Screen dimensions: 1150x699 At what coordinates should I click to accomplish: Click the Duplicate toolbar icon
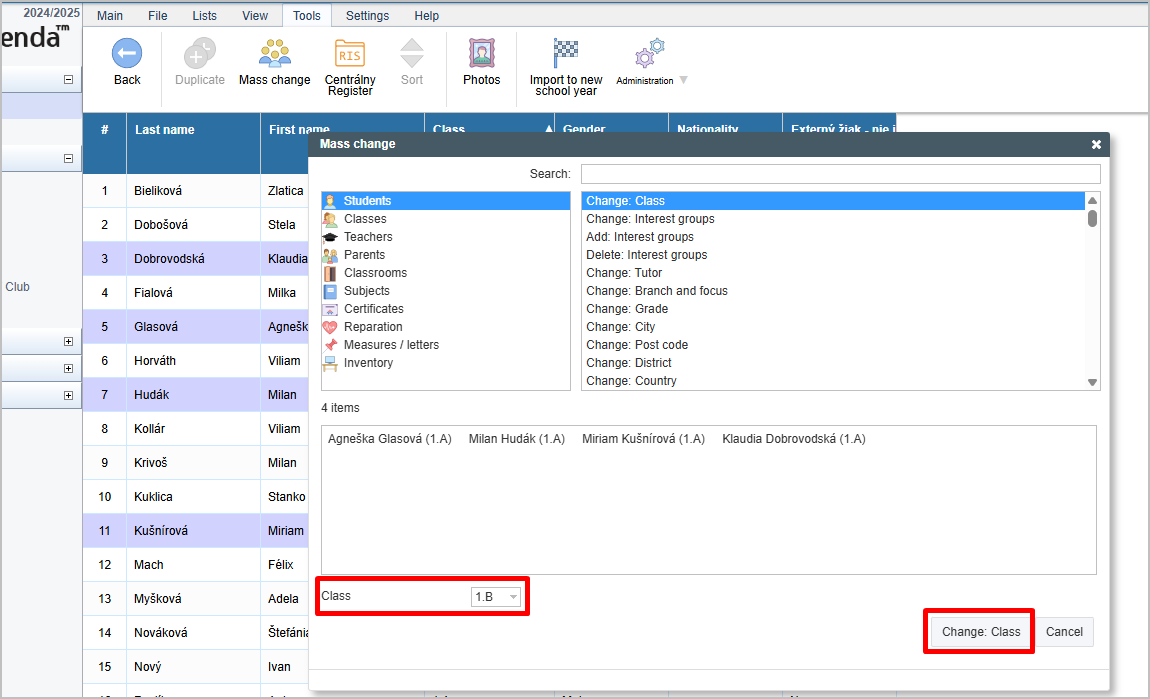[x=199, y=54]
